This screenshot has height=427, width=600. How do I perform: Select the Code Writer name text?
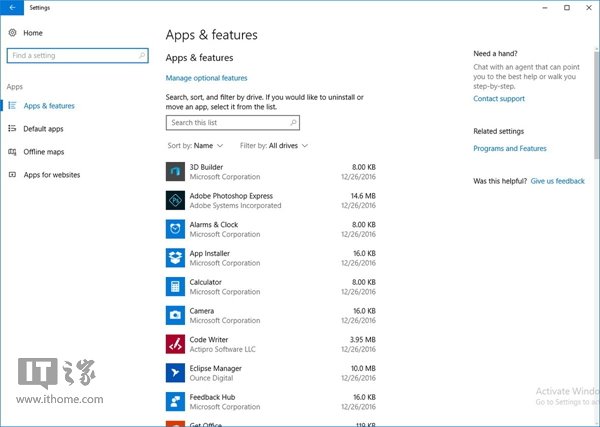(209, 340)
